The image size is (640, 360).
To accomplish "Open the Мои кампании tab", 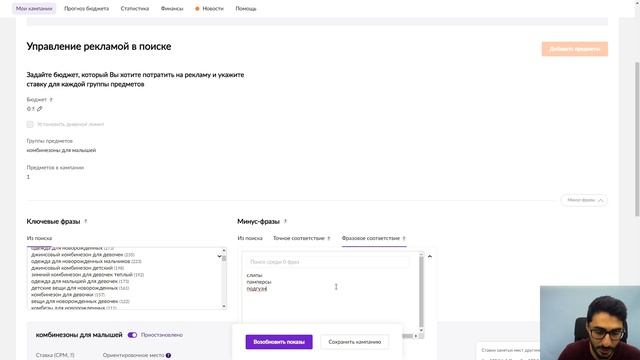I will [34, 9].
